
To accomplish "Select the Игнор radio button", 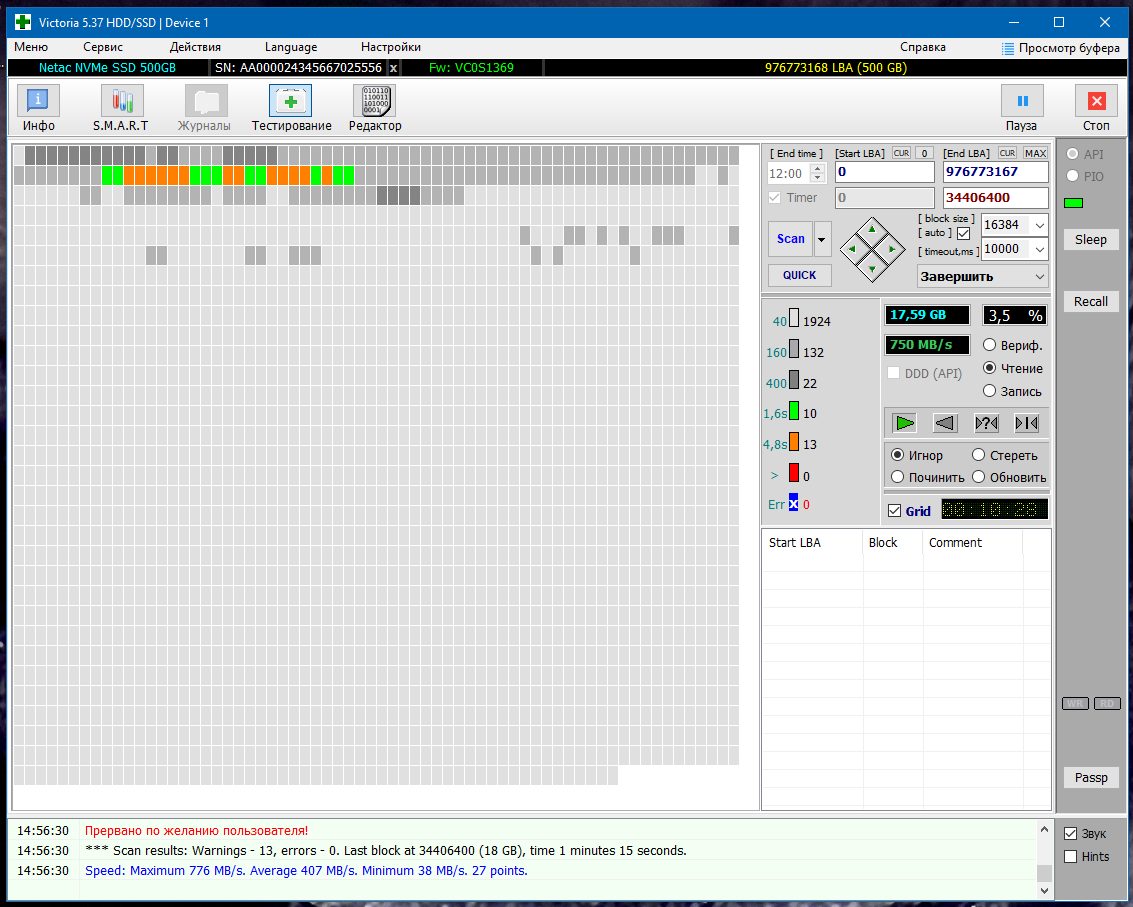I will click(897, 455).
